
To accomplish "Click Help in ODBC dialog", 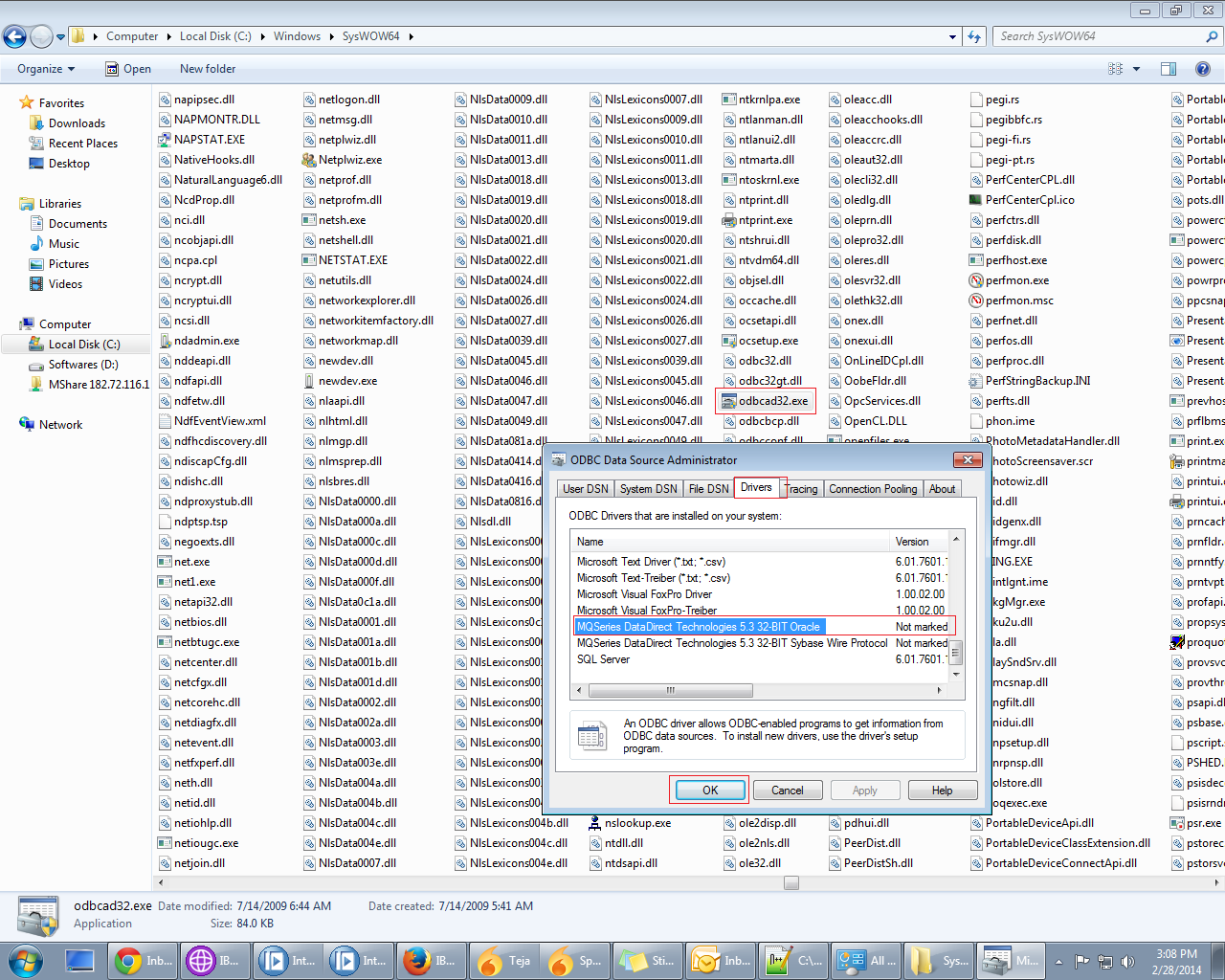I will [942, 791].
